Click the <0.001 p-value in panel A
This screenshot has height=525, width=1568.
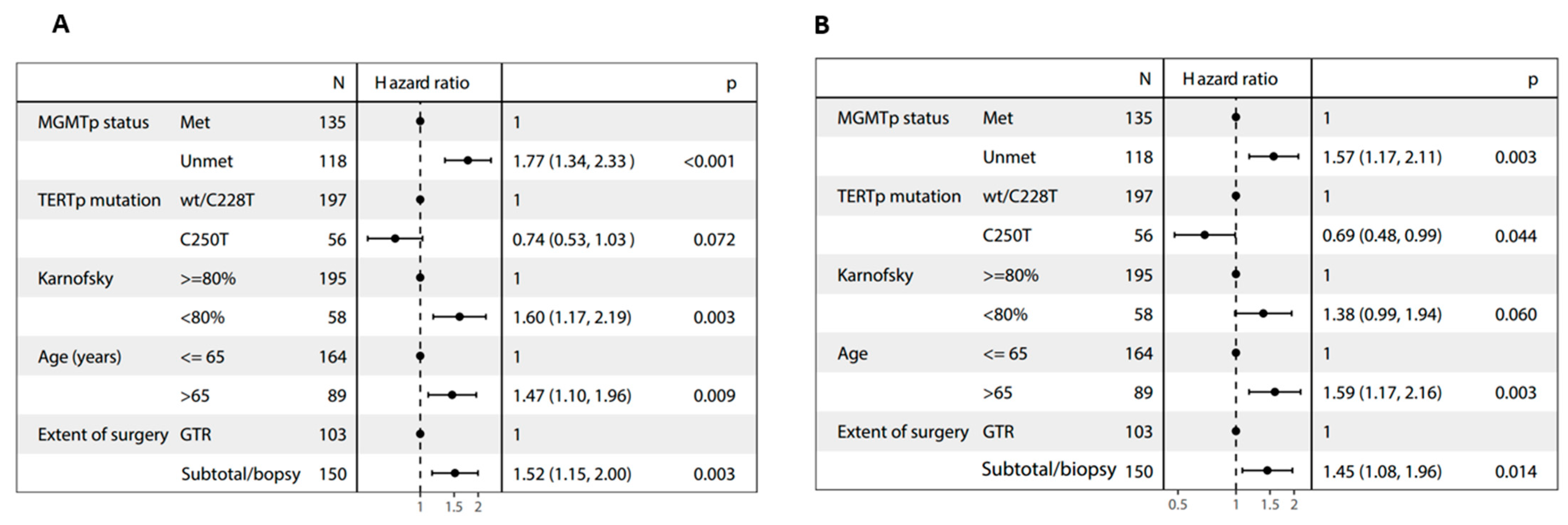[x=709, y=161]
